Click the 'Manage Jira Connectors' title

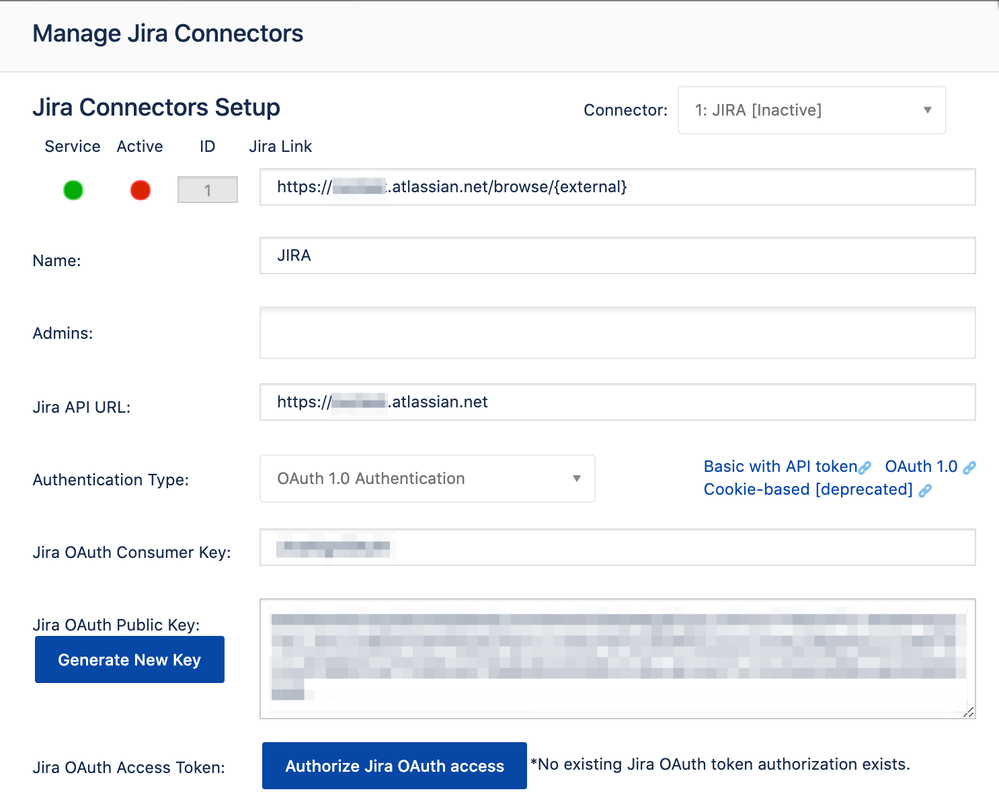click(168, 33)
